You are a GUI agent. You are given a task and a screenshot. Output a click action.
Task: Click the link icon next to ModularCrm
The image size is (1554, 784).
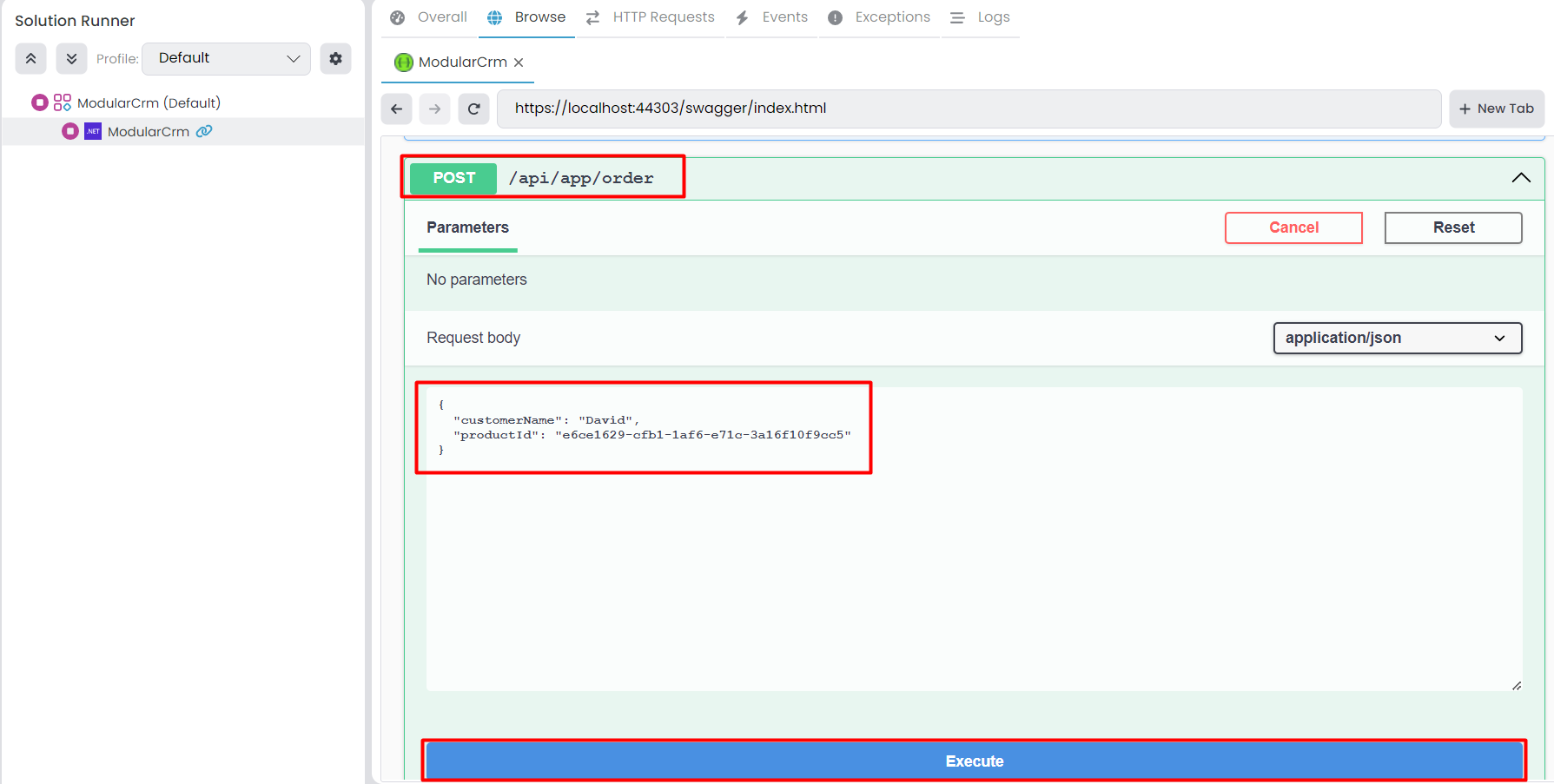tap(204, 131)
